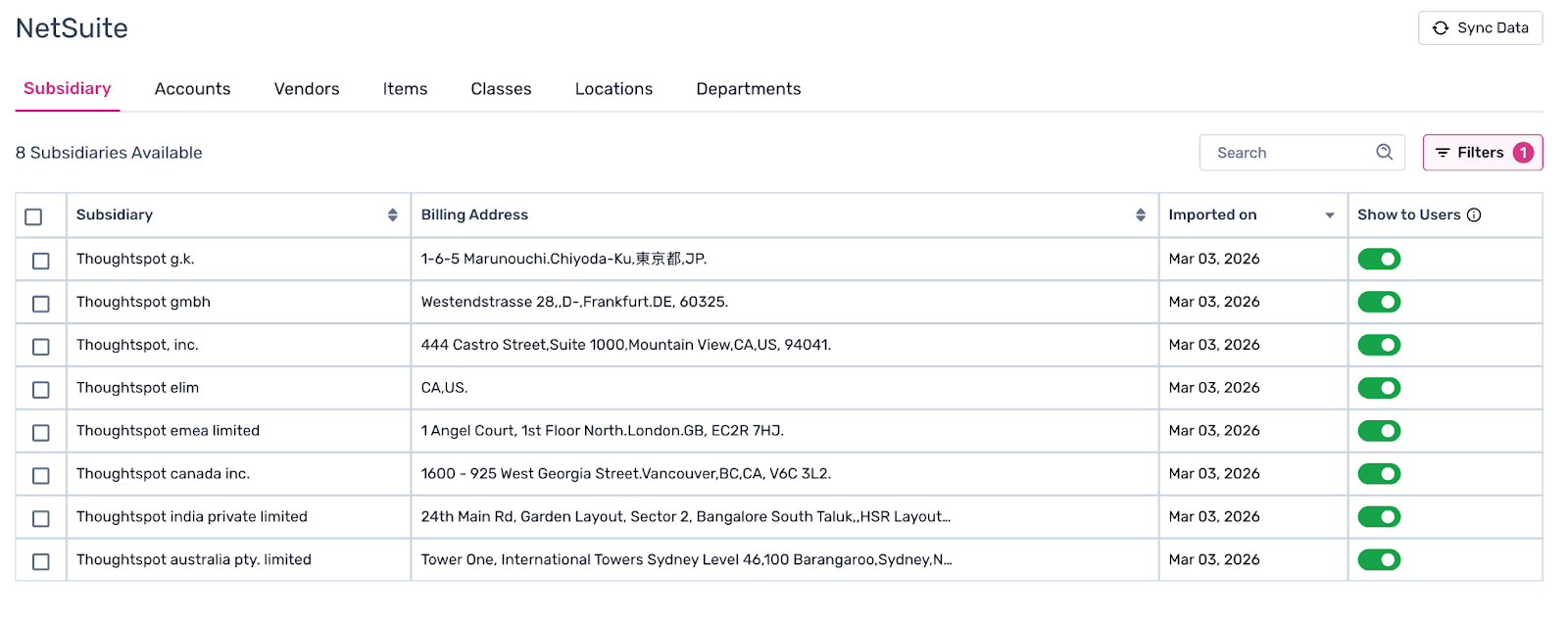1568x623 pixels.
Task: Check the select-all header checkbox
Action: 33,216
